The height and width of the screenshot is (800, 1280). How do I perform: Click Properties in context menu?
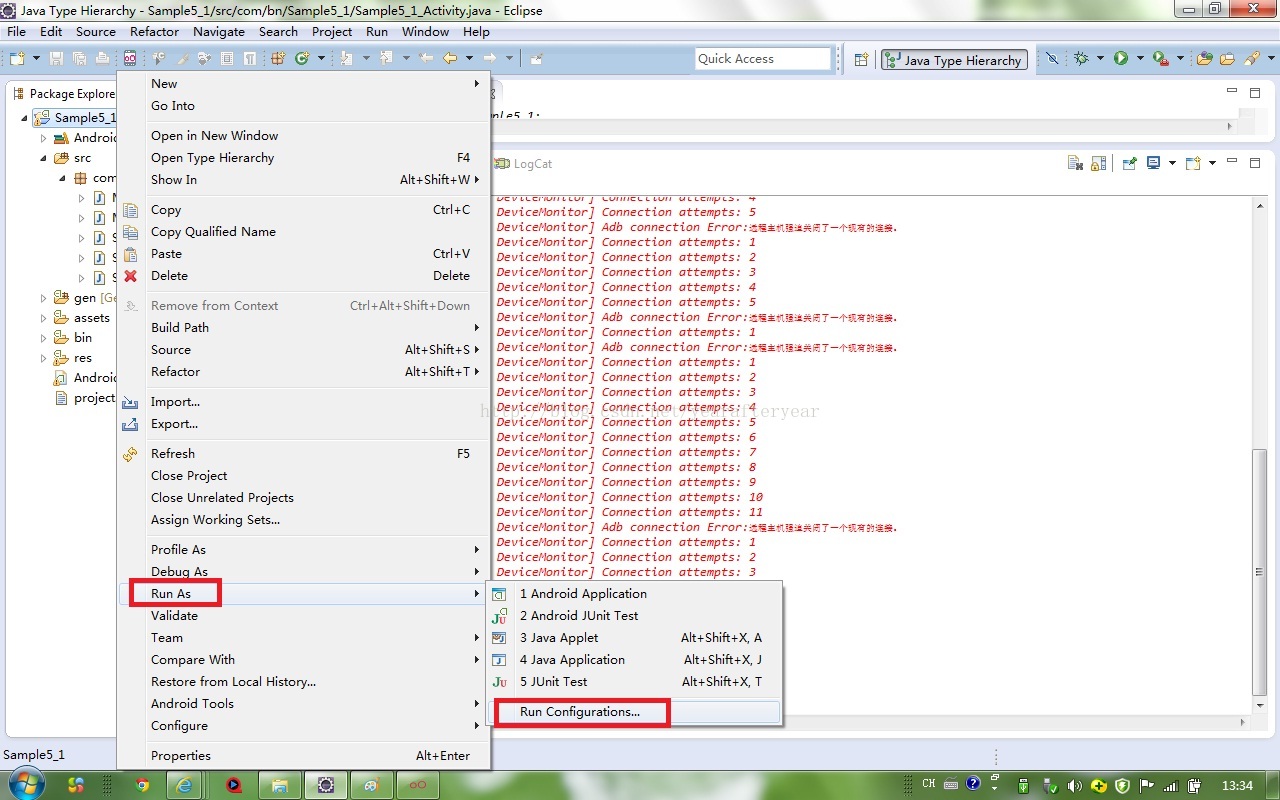[x=303, y=756]
